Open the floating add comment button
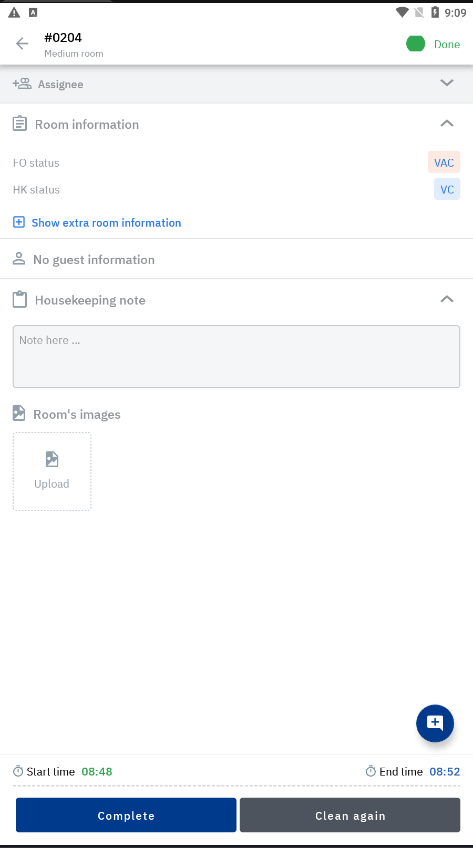Image resolution: width=473 pixels, height=848 pixels. 435,723
